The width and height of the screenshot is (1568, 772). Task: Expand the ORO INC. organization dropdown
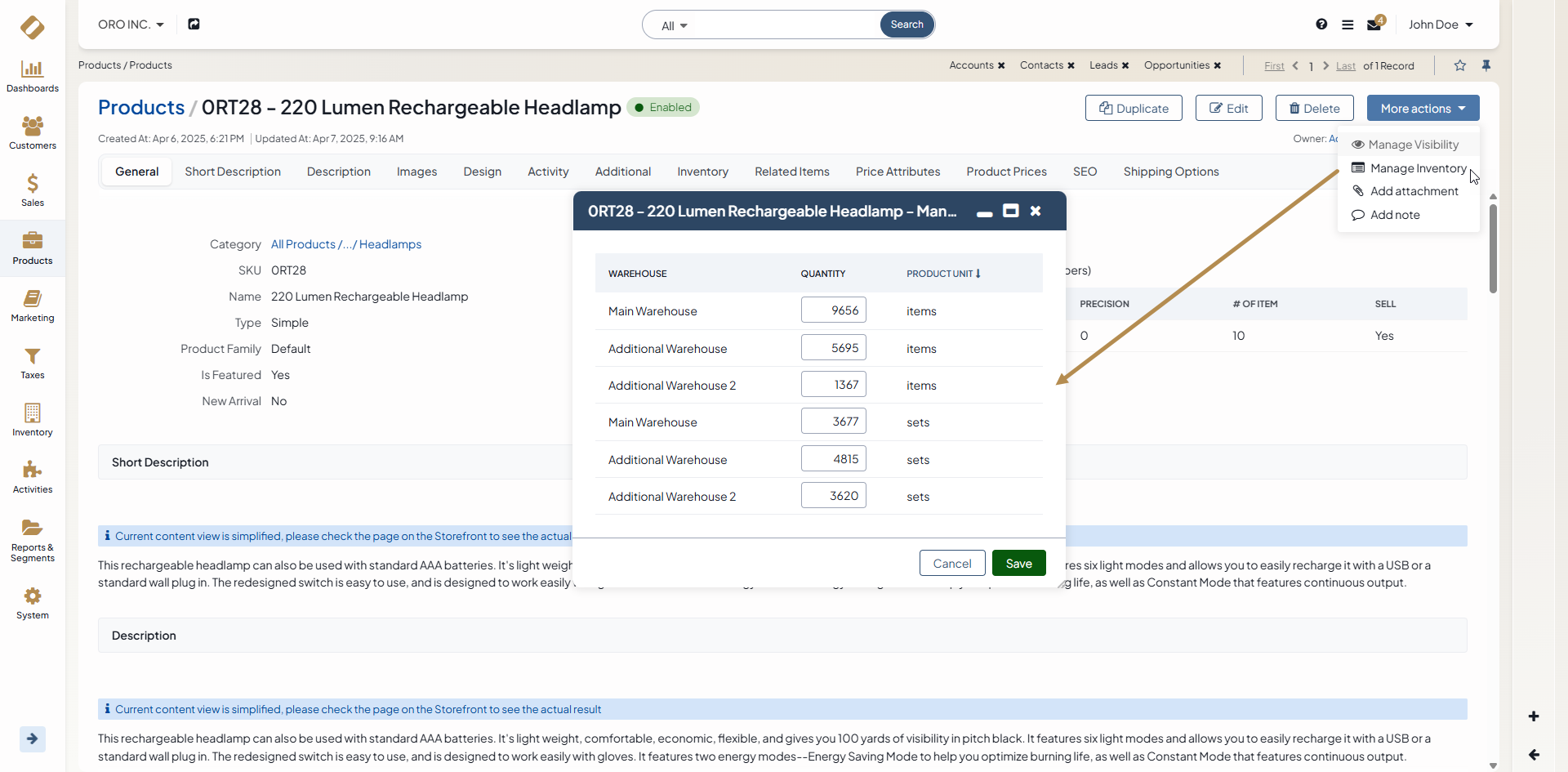[x=131, y=25]
